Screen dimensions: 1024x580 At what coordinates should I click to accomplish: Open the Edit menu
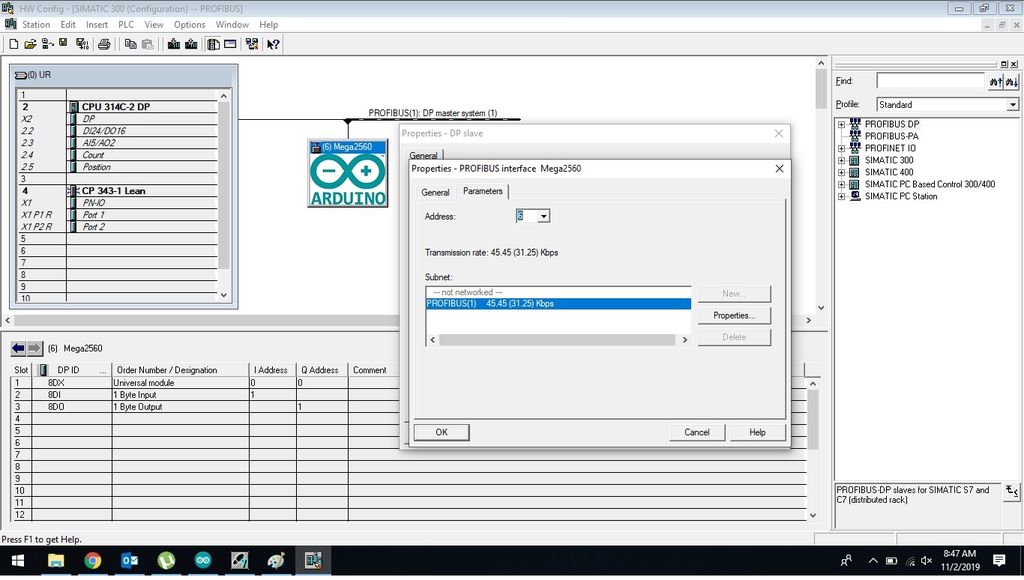click(68, 25)
